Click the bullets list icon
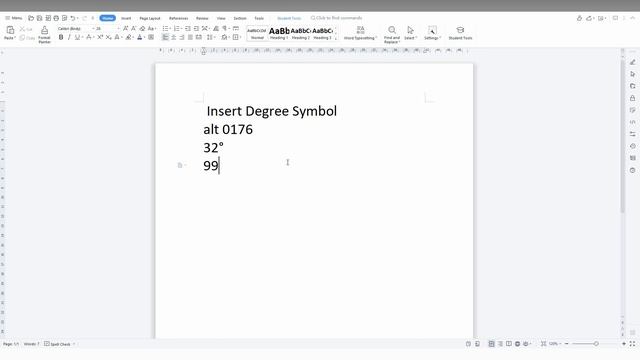640x360 pixels. point(166,29)
